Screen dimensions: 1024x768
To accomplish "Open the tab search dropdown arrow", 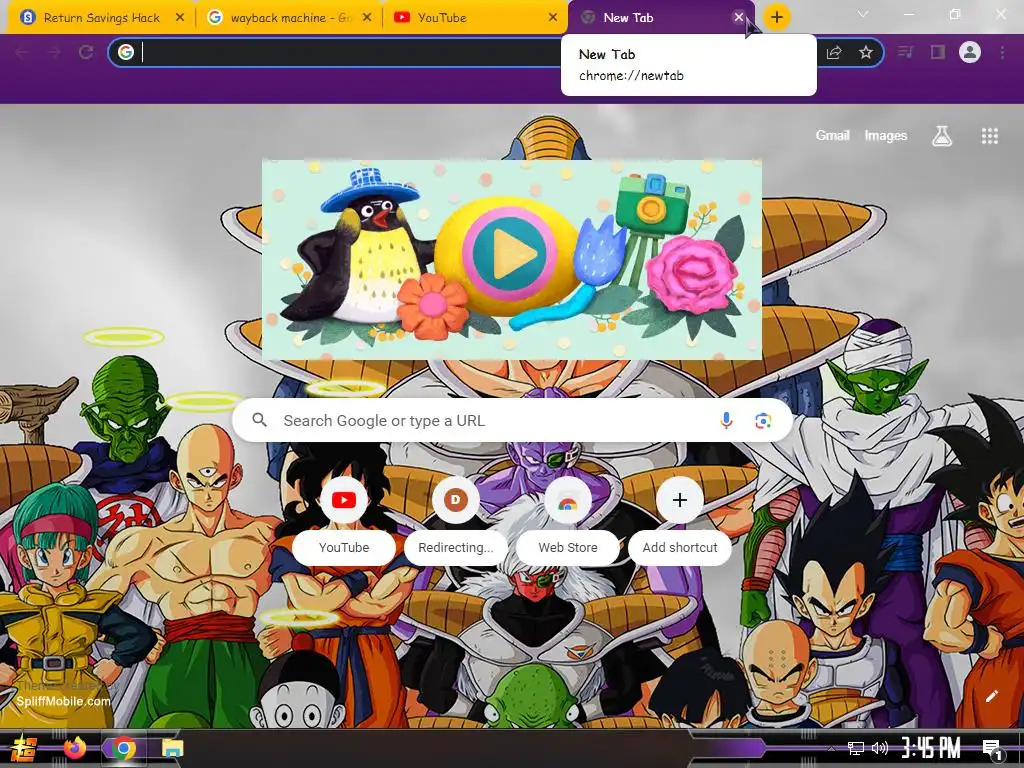I will click(863, 14).
